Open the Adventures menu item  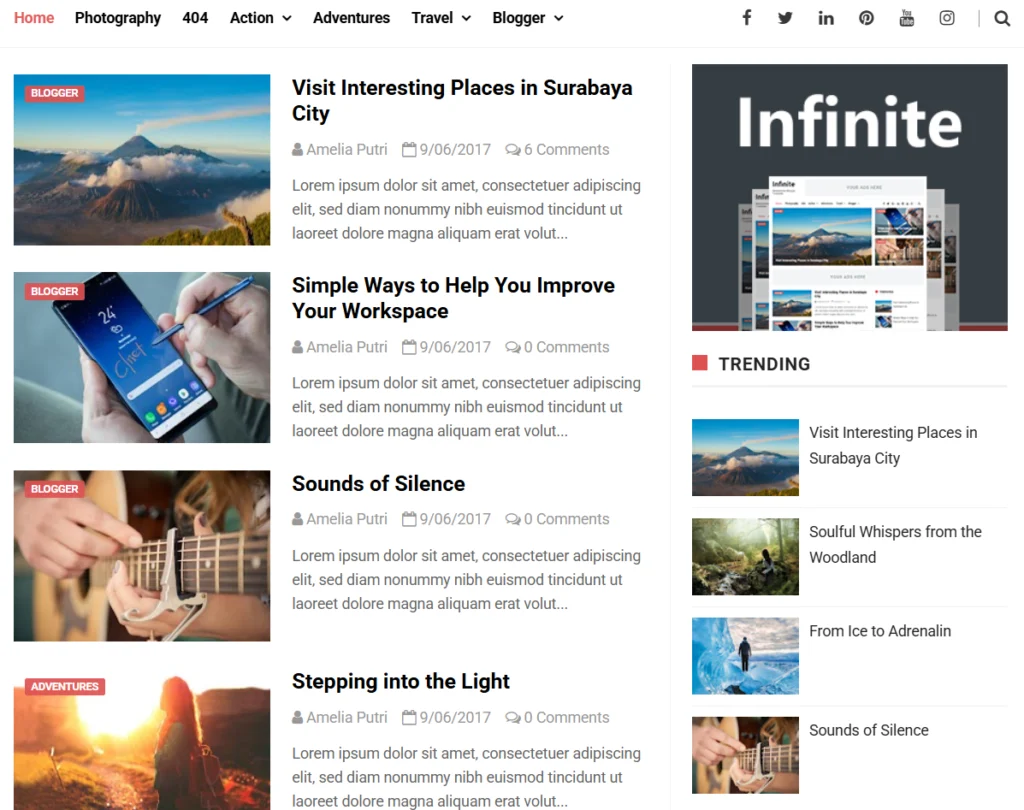click(351, 18)
